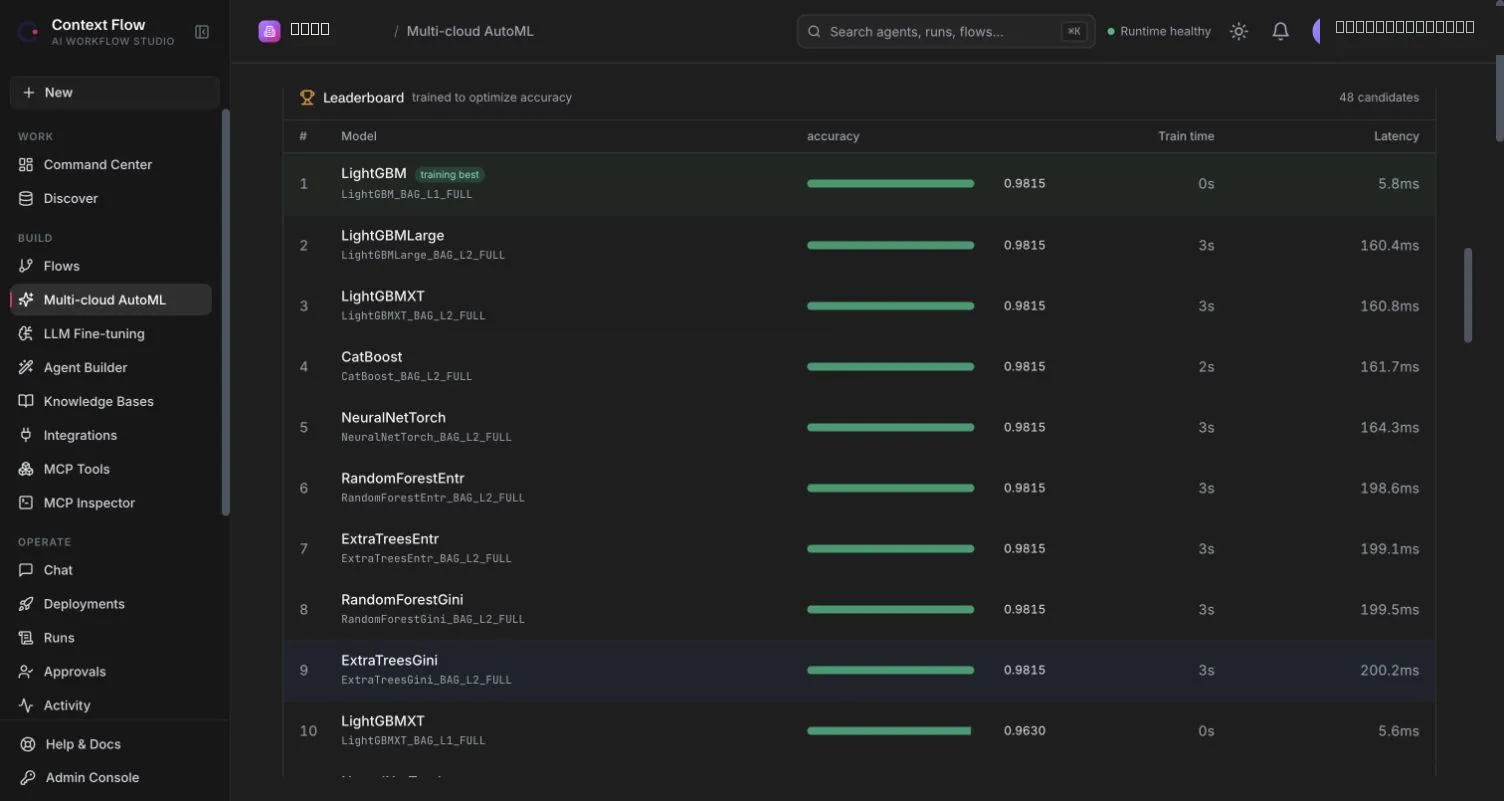The width and height of the screenshot is (1504, 801).
Task: Select ExtraTreesGini model name
Action: [389, 661]
